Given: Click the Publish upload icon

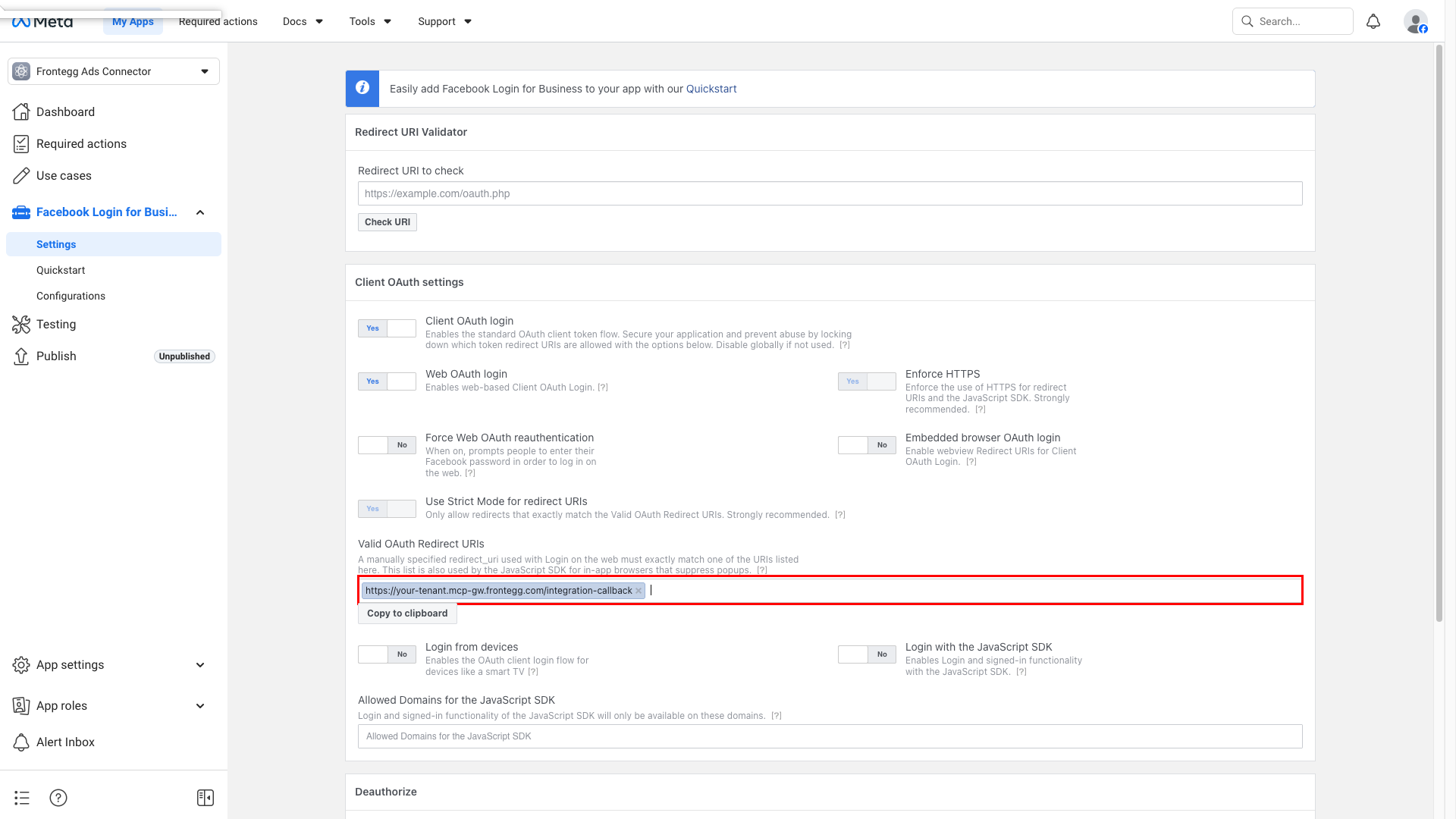Looking at the screenshot, I should pyautogui.click(x=21, y=356).
